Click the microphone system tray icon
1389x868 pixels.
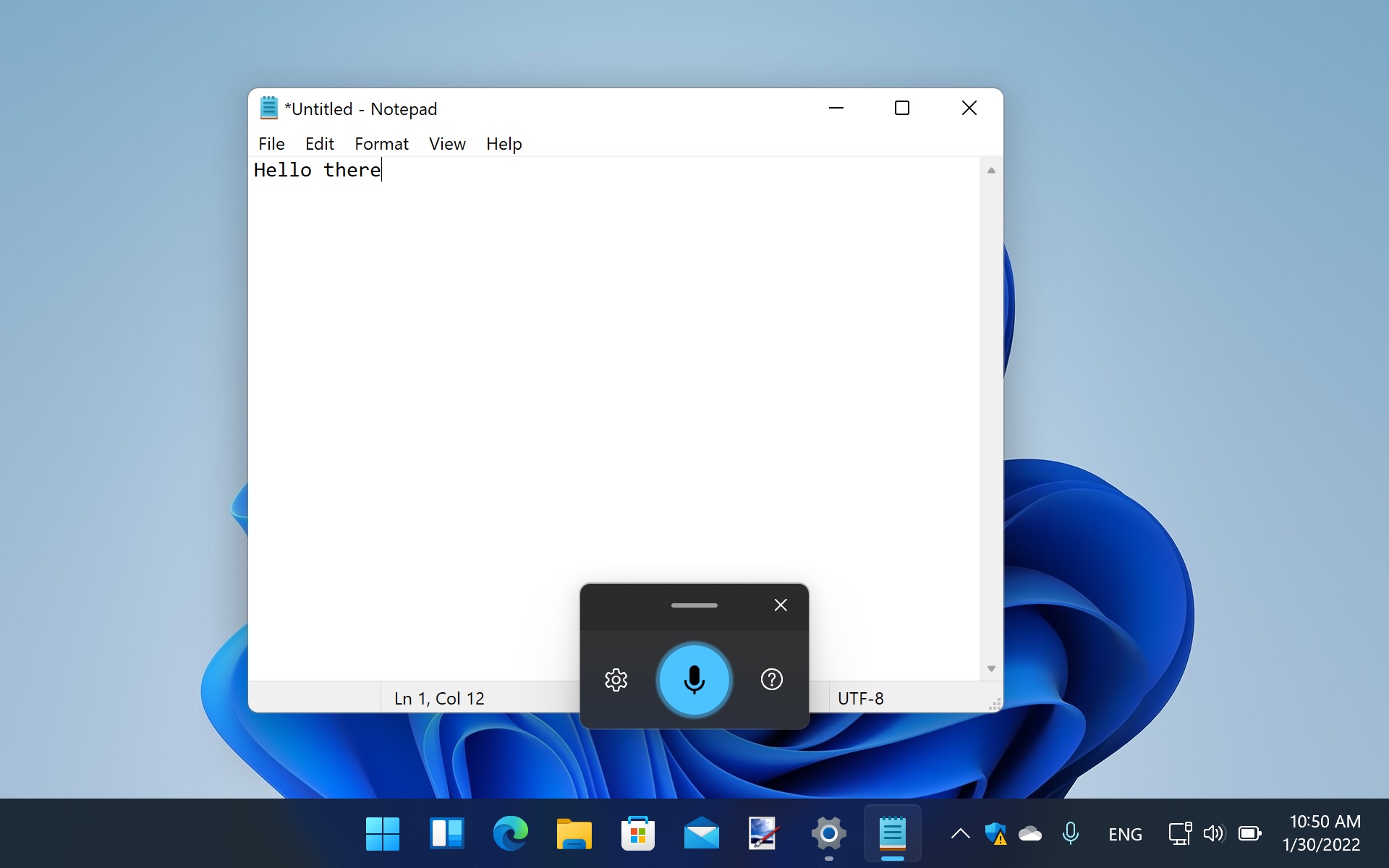click(1070, 833)
